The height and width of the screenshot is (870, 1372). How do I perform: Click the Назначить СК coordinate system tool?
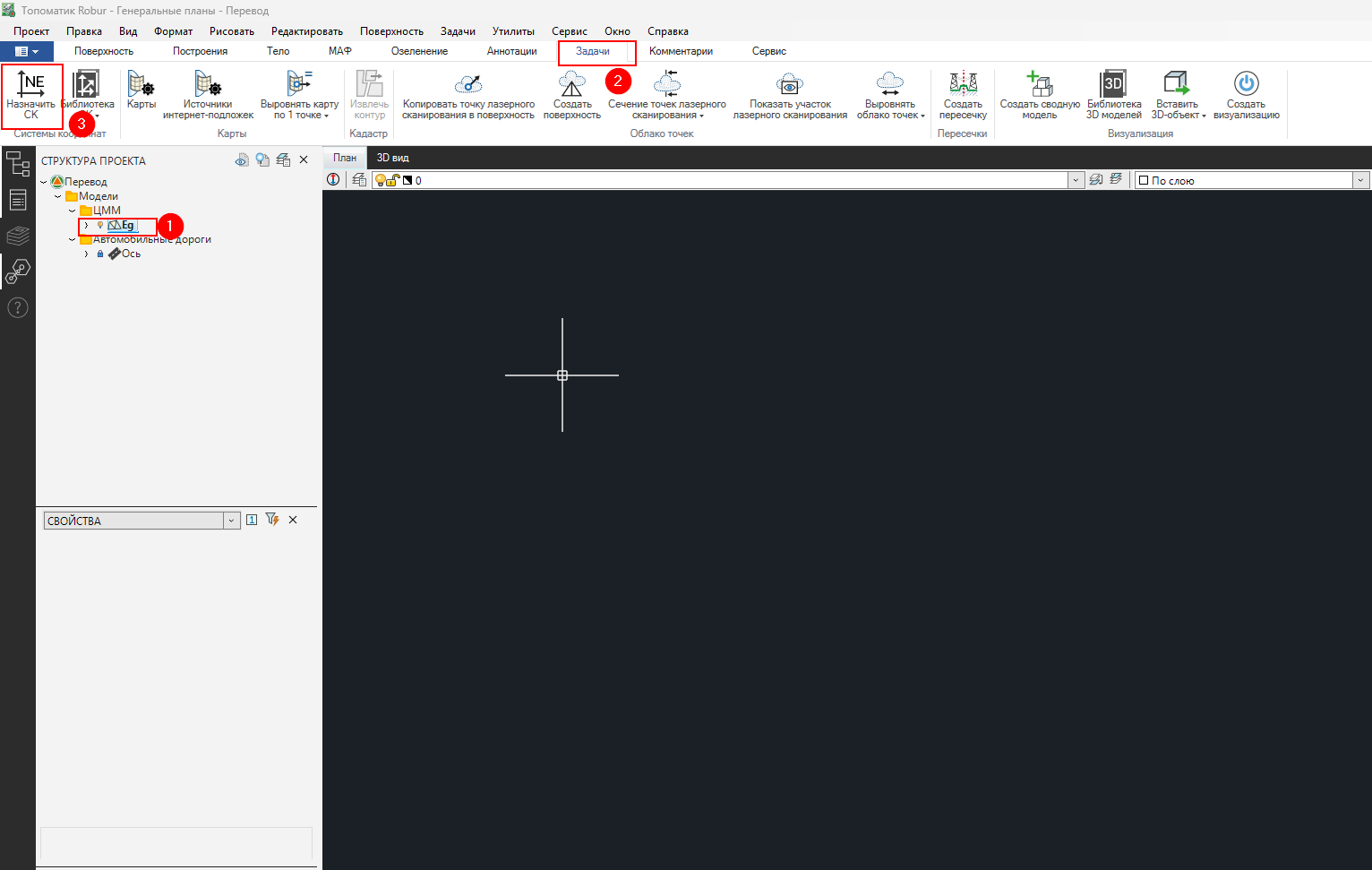[31, 95]
